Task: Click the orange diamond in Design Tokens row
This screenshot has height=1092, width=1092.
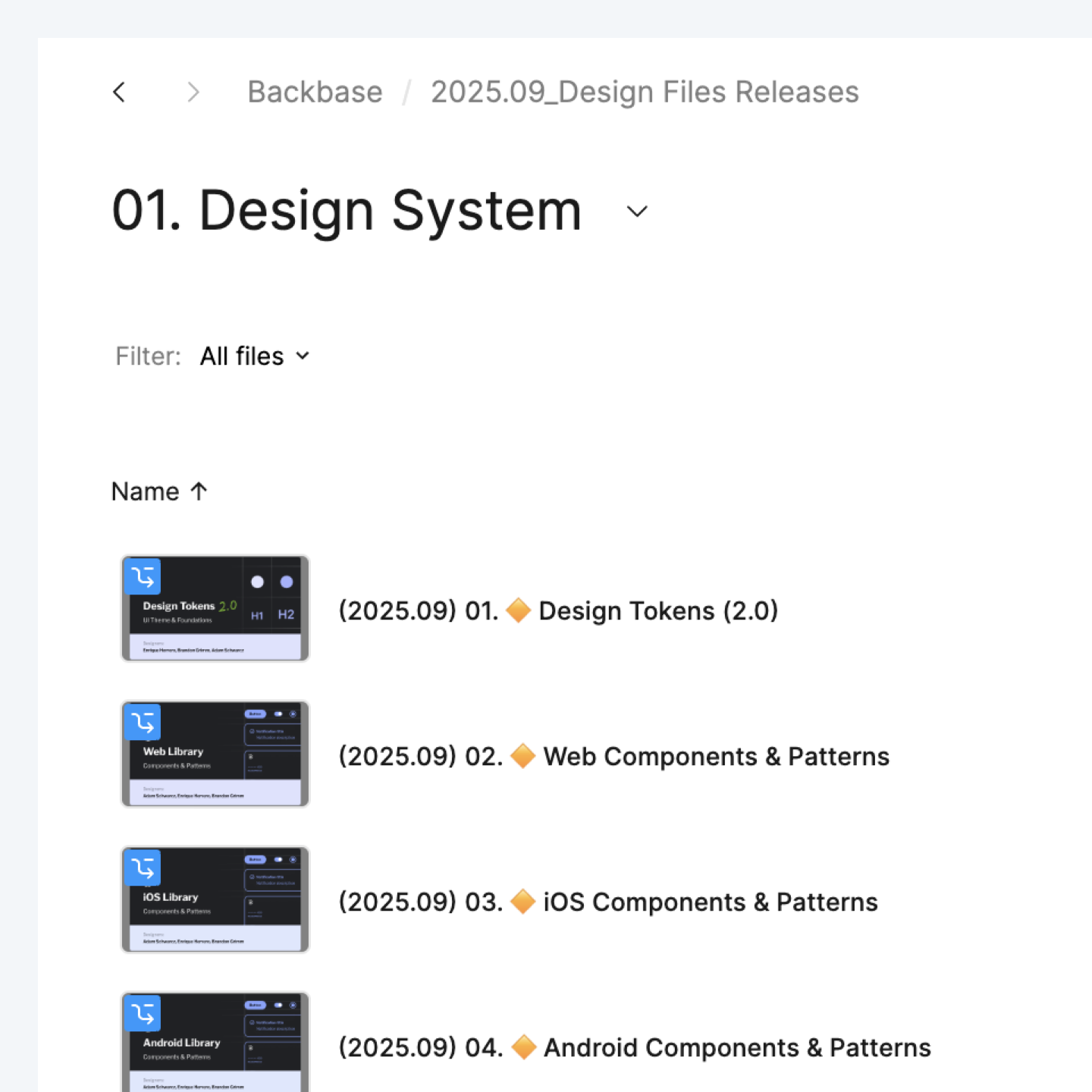Action: [x=519, y=610]
